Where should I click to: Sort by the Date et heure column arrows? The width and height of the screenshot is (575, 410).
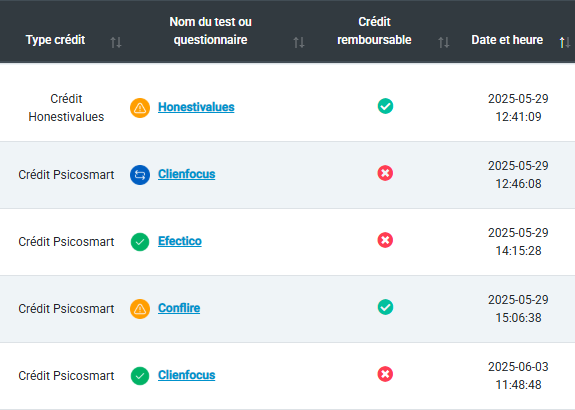pos(565,43)
